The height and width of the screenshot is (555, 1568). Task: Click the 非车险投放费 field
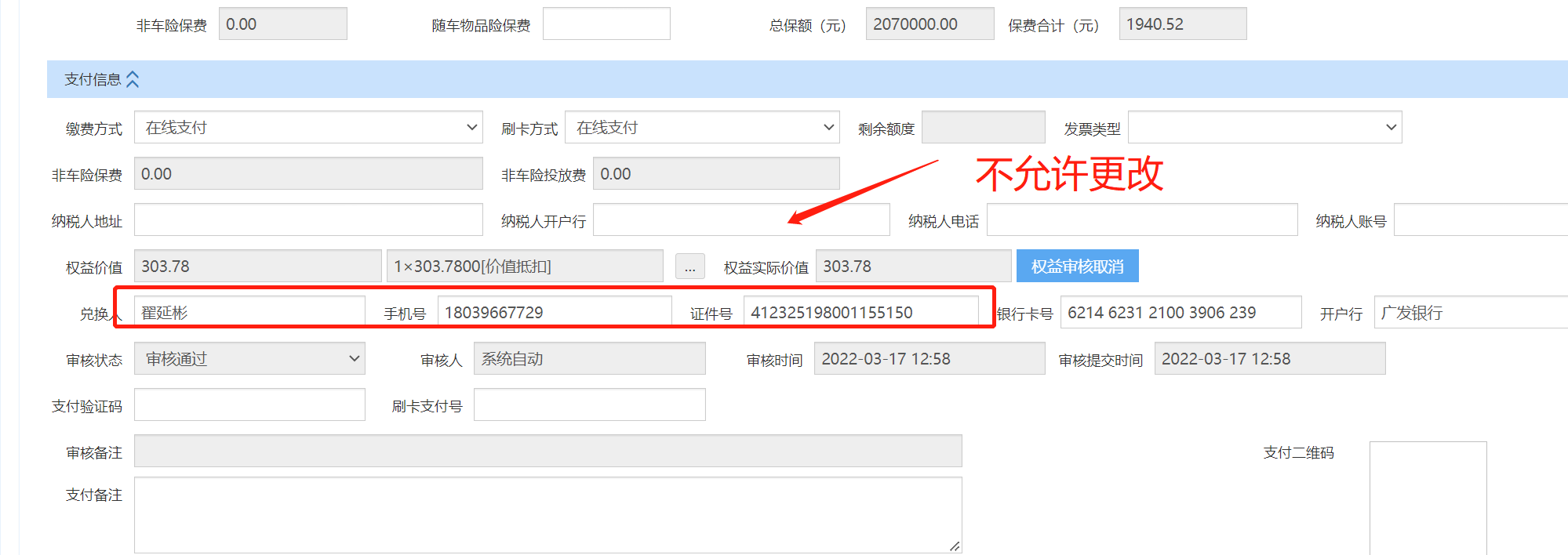[716, 173]
